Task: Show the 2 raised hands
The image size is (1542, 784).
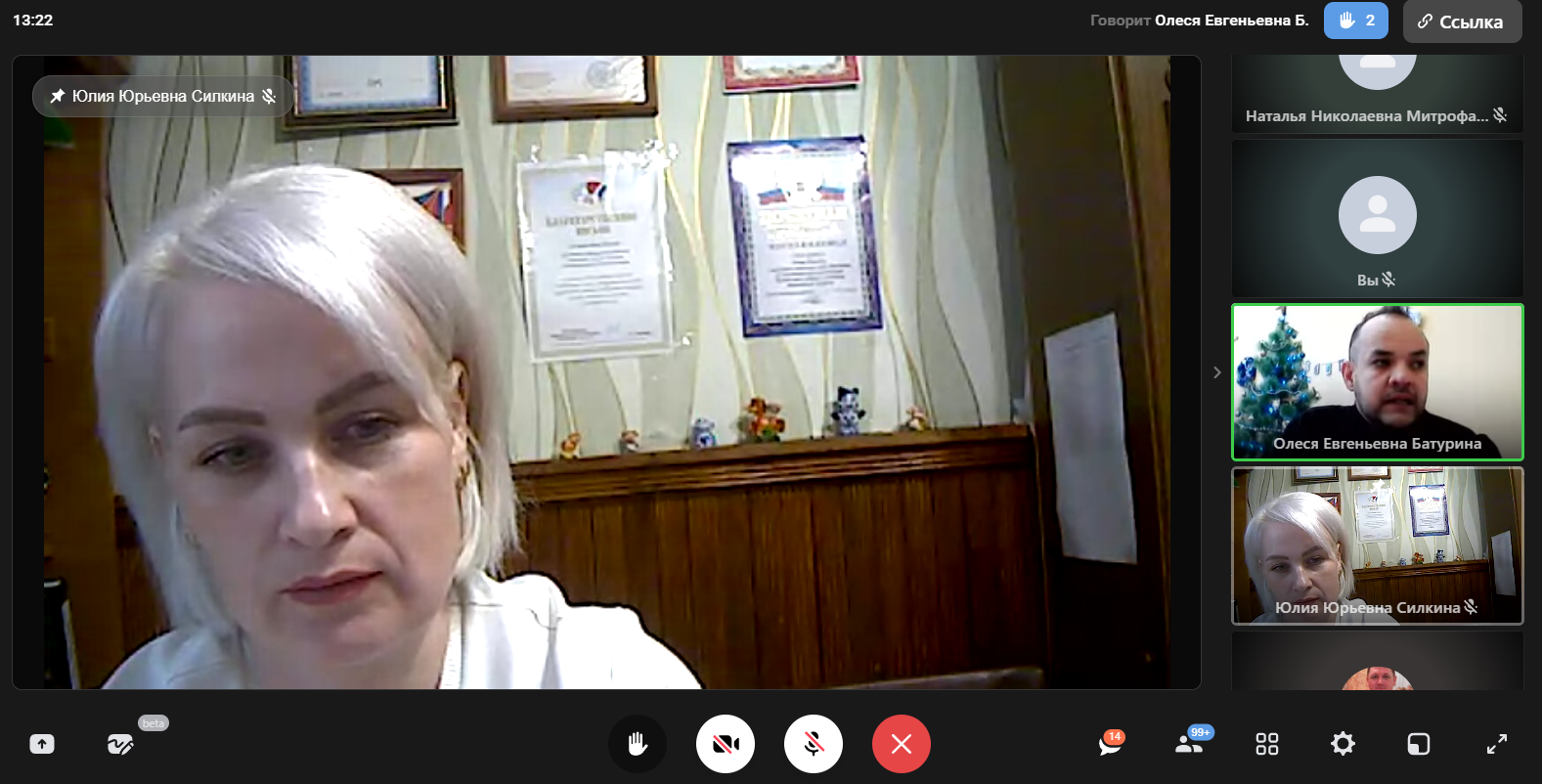Action: (x=1355, y=21)
